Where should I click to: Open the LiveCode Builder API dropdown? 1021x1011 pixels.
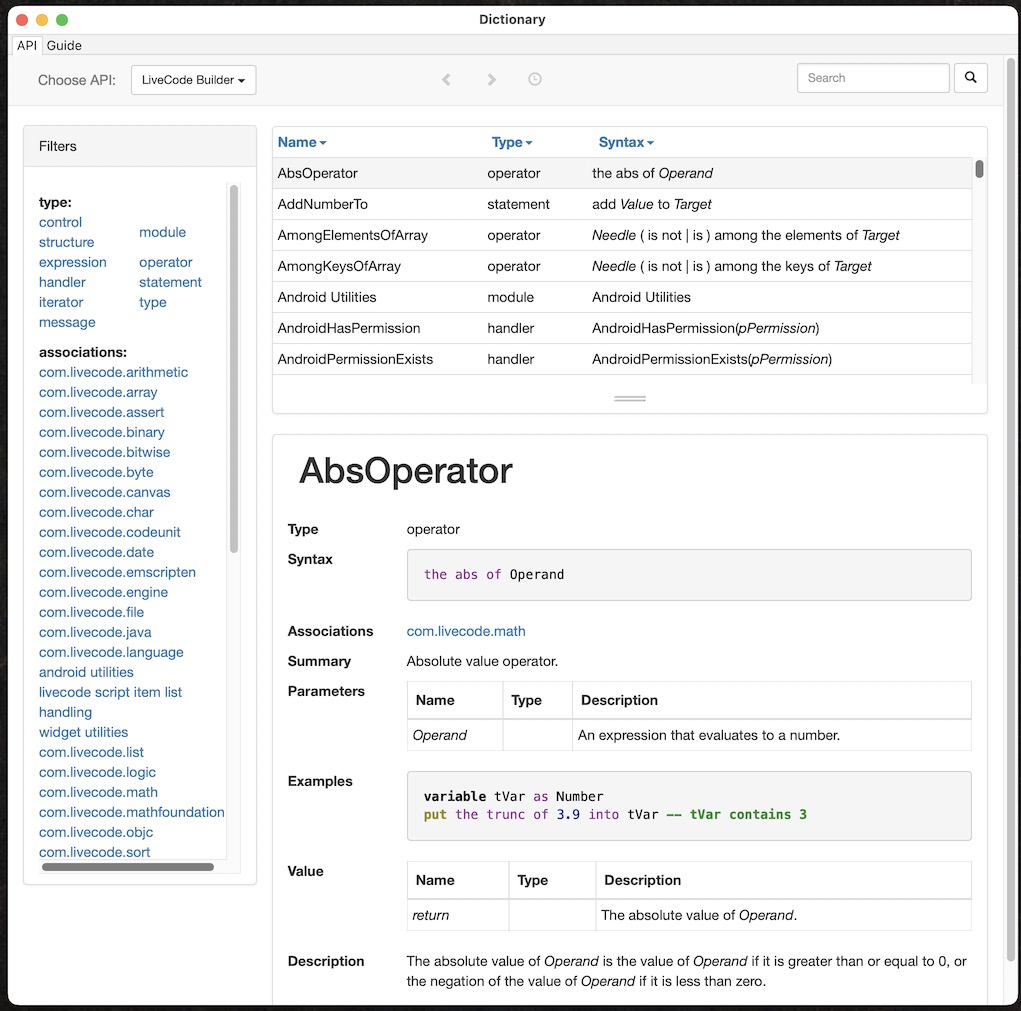[x=193, y=80]
